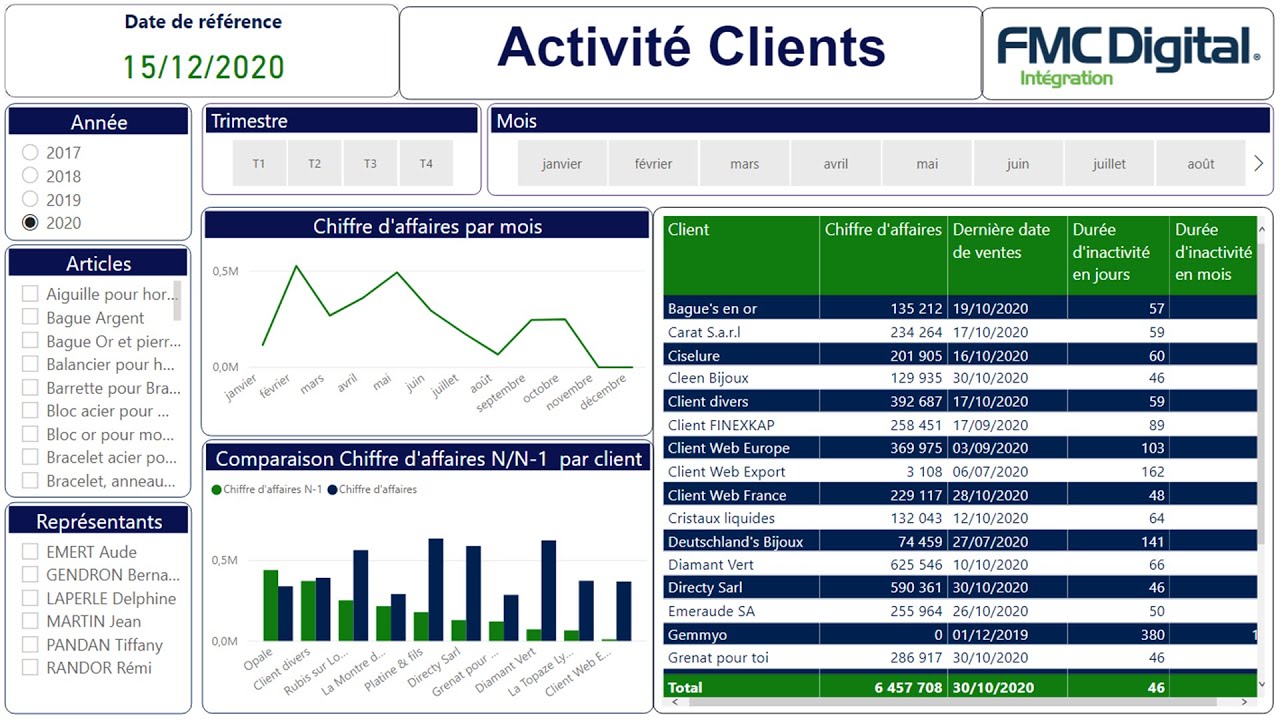Check the Bracelet acier po... checkbox
Viewport: 1280px width, 720px height.
[30, 458]
